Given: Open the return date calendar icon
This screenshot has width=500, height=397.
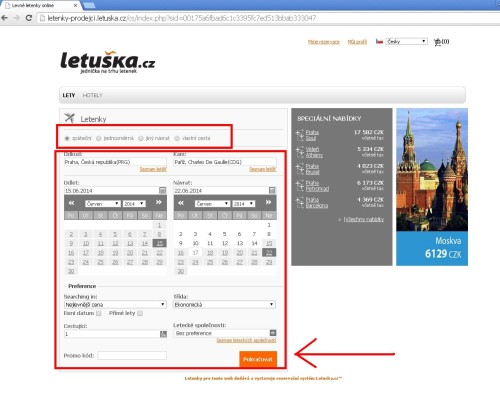Looking at the screenshot, I should 272,190.
